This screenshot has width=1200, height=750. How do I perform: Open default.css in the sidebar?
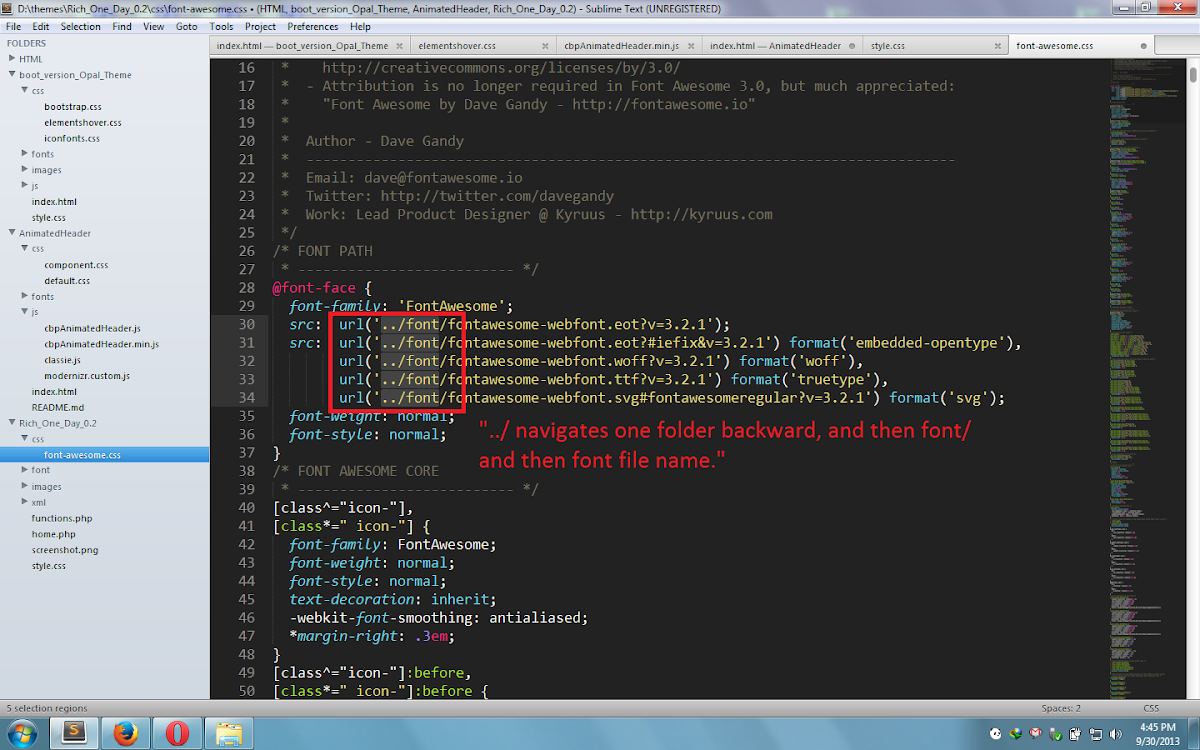click(x=67, y=281)
